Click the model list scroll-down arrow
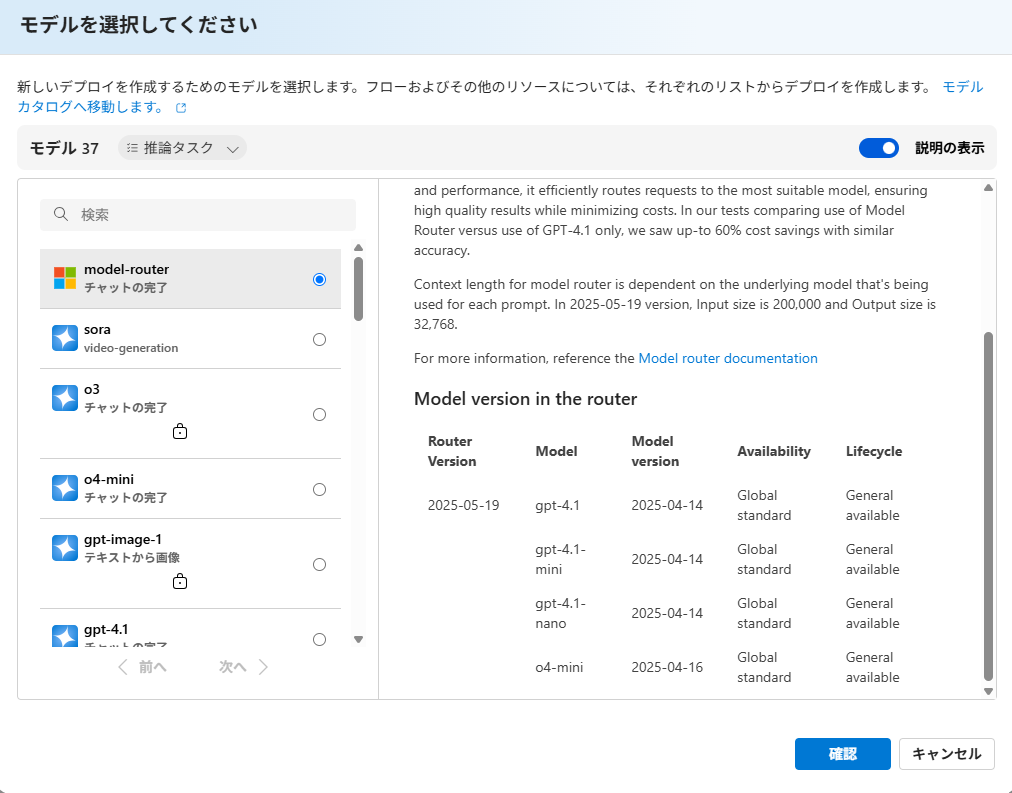Screen dimensions: 1012x793 (x=358, y=639)
